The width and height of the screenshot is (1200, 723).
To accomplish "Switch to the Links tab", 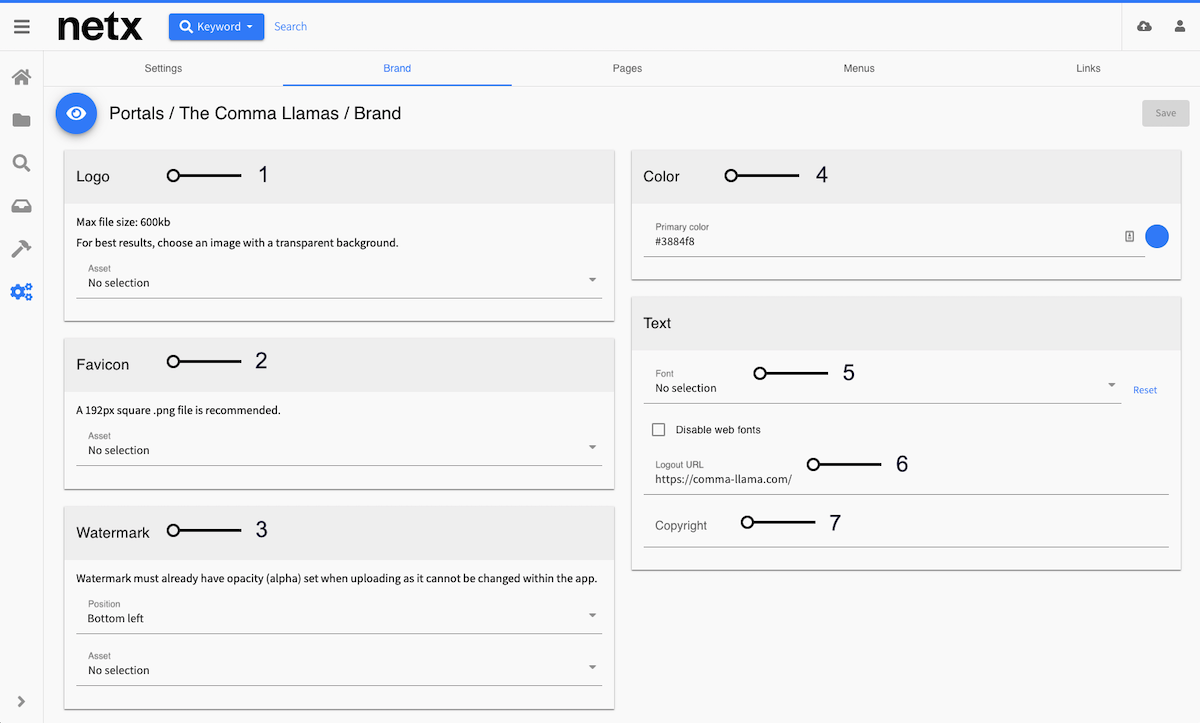I will 1088,68.
